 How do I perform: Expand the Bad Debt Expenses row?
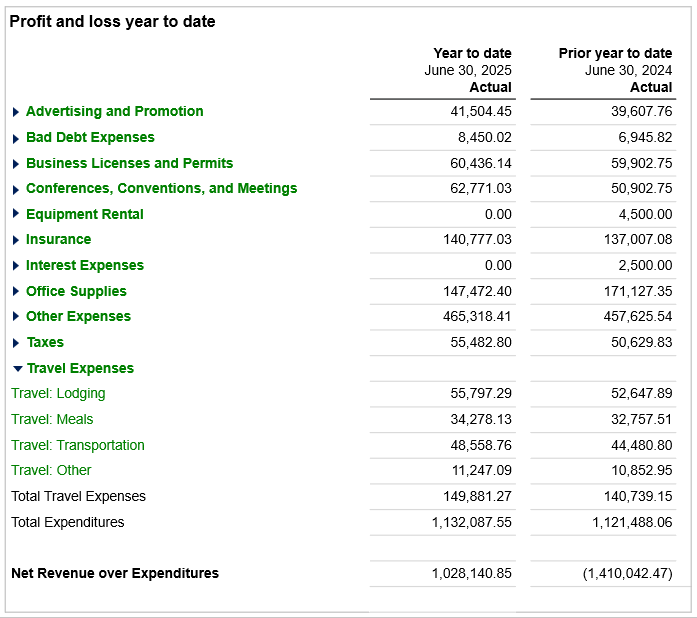(16, 138)
